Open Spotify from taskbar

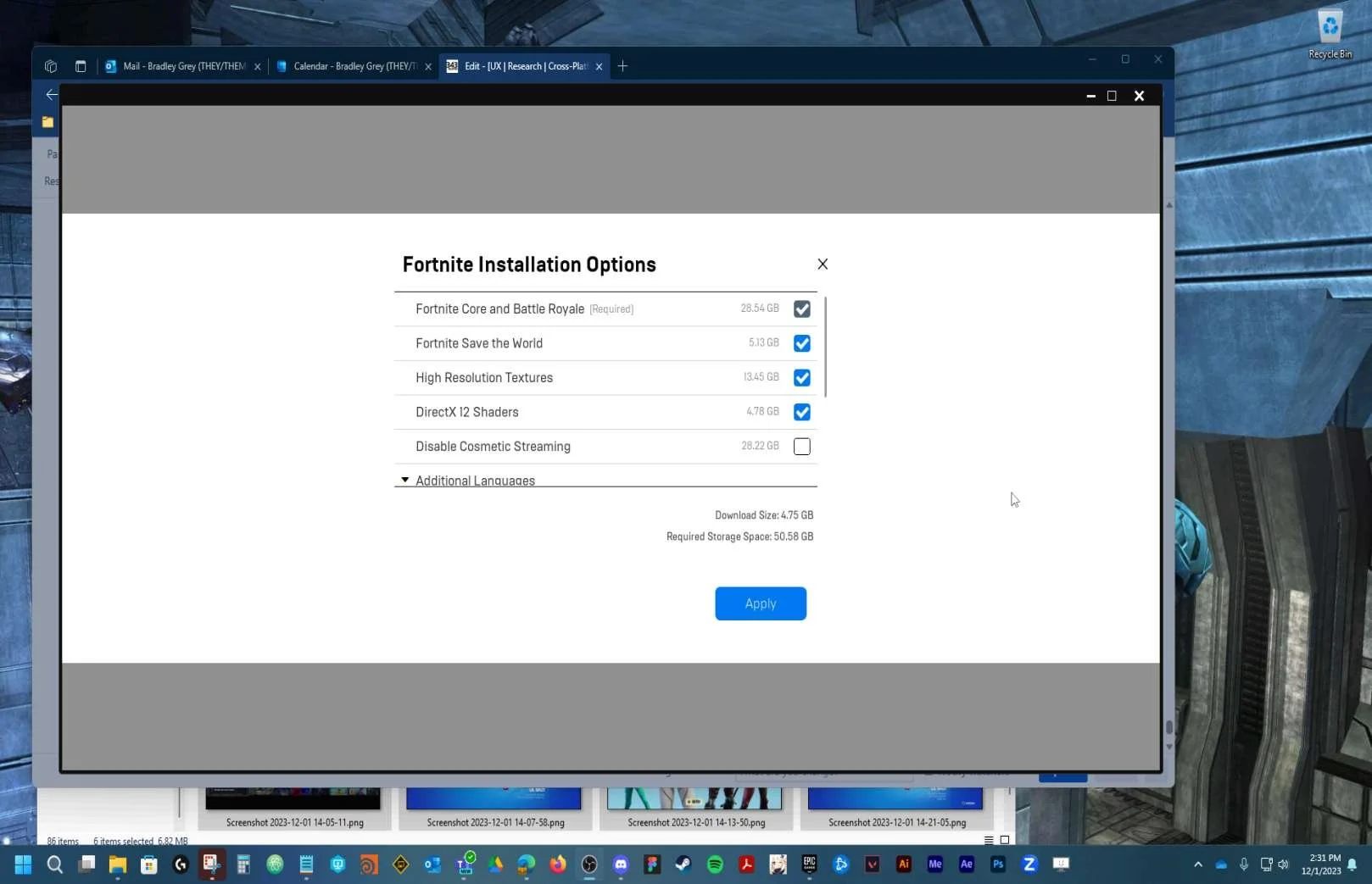pos(715,865)
